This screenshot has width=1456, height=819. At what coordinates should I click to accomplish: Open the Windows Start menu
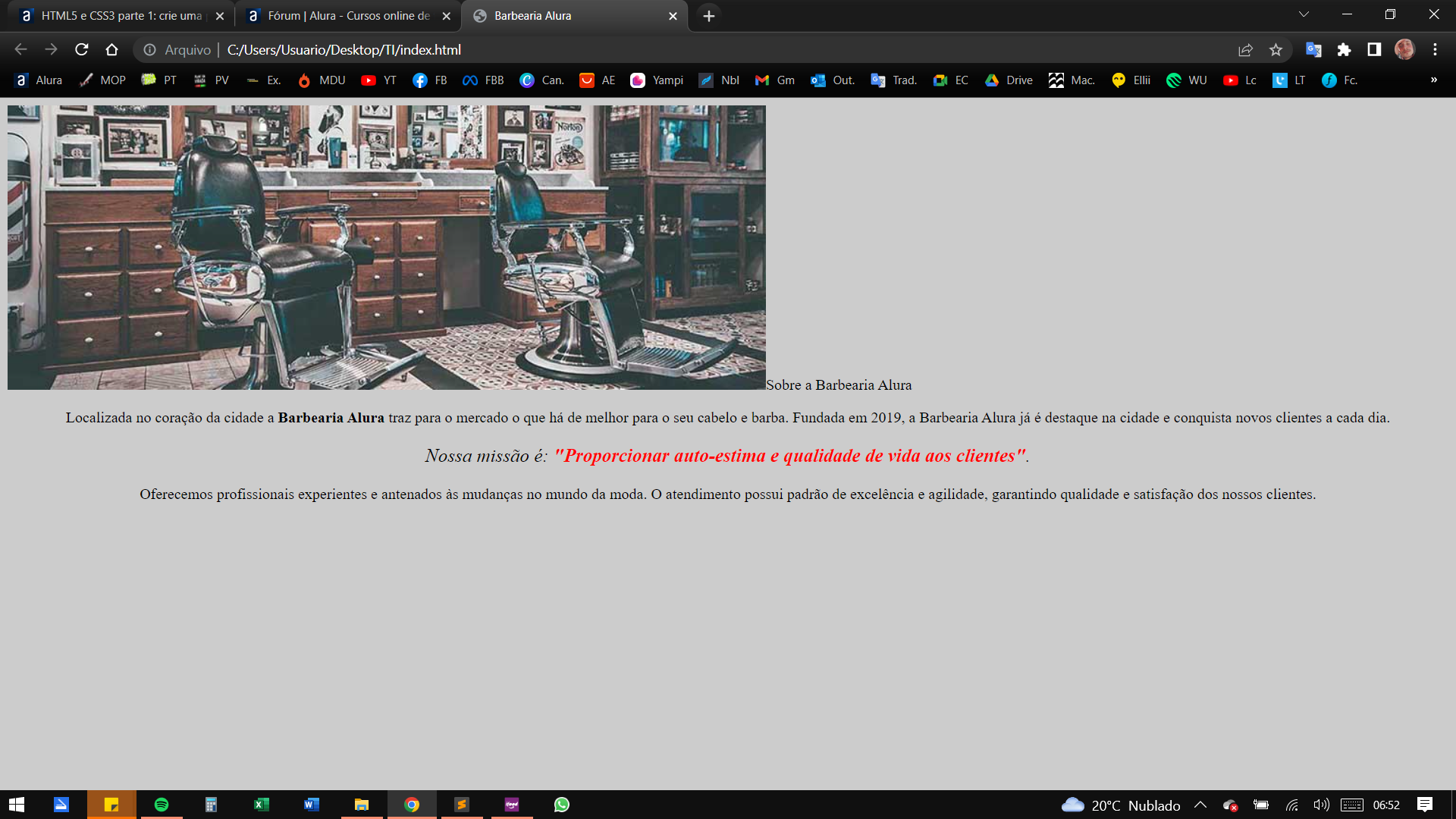pyautogui.click(x=17, y=805)
